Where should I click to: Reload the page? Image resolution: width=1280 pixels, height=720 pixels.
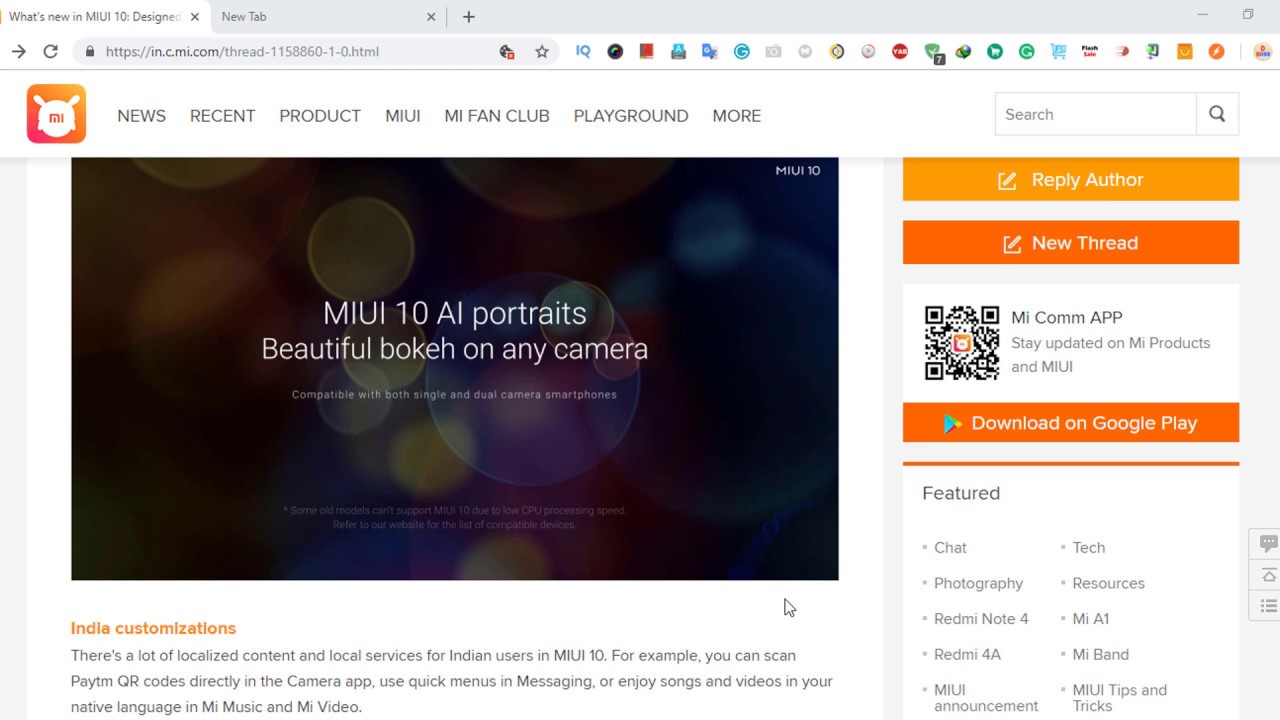[51, 52]
